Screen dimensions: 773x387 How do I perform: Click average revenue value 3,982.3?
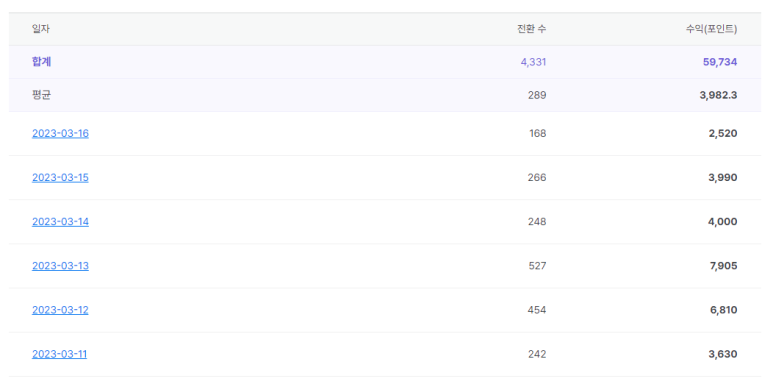pos(718,95)
